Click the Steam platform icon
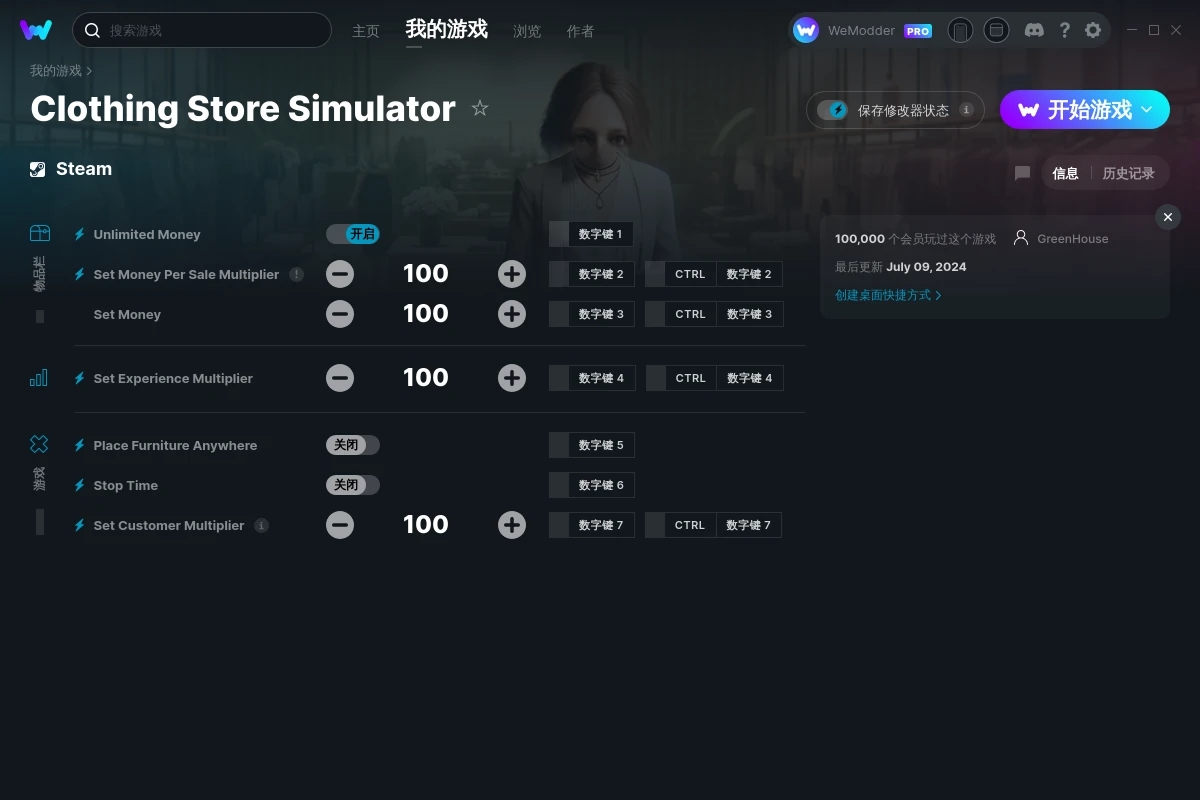 tap(37, 169)
